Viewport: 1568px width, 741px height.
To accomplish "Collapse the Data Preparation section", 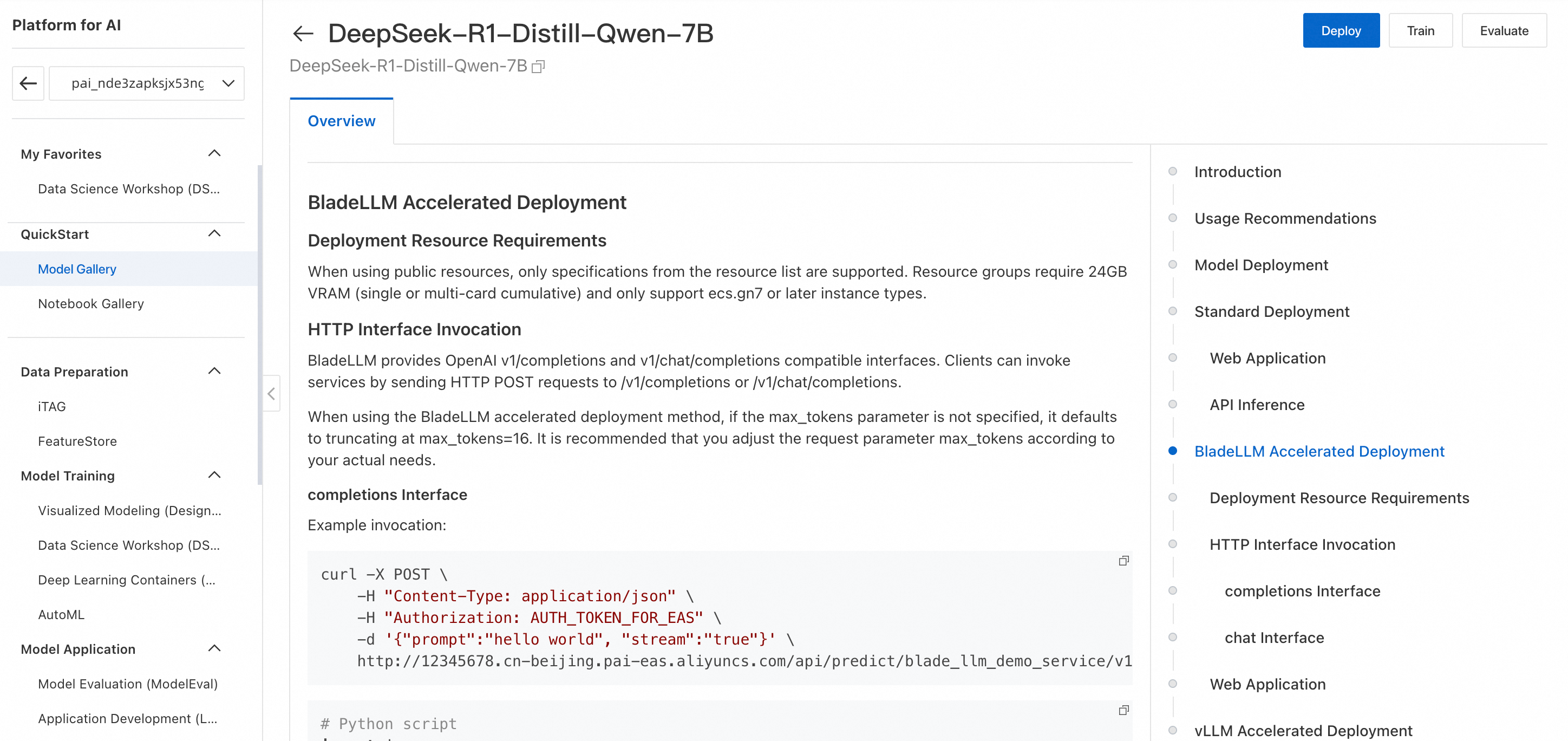I will click(214, 372).
